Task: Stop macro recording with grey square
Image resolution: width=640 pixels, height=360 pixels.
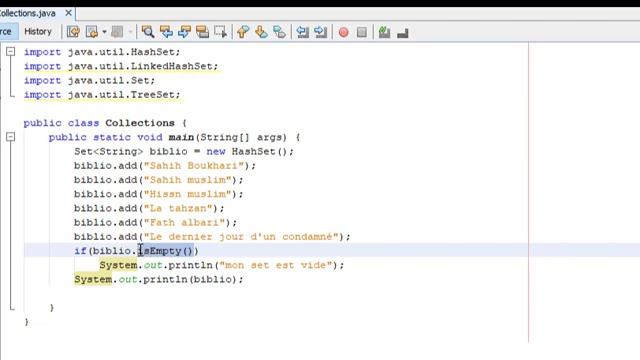Action: click(x=362, y=32)
